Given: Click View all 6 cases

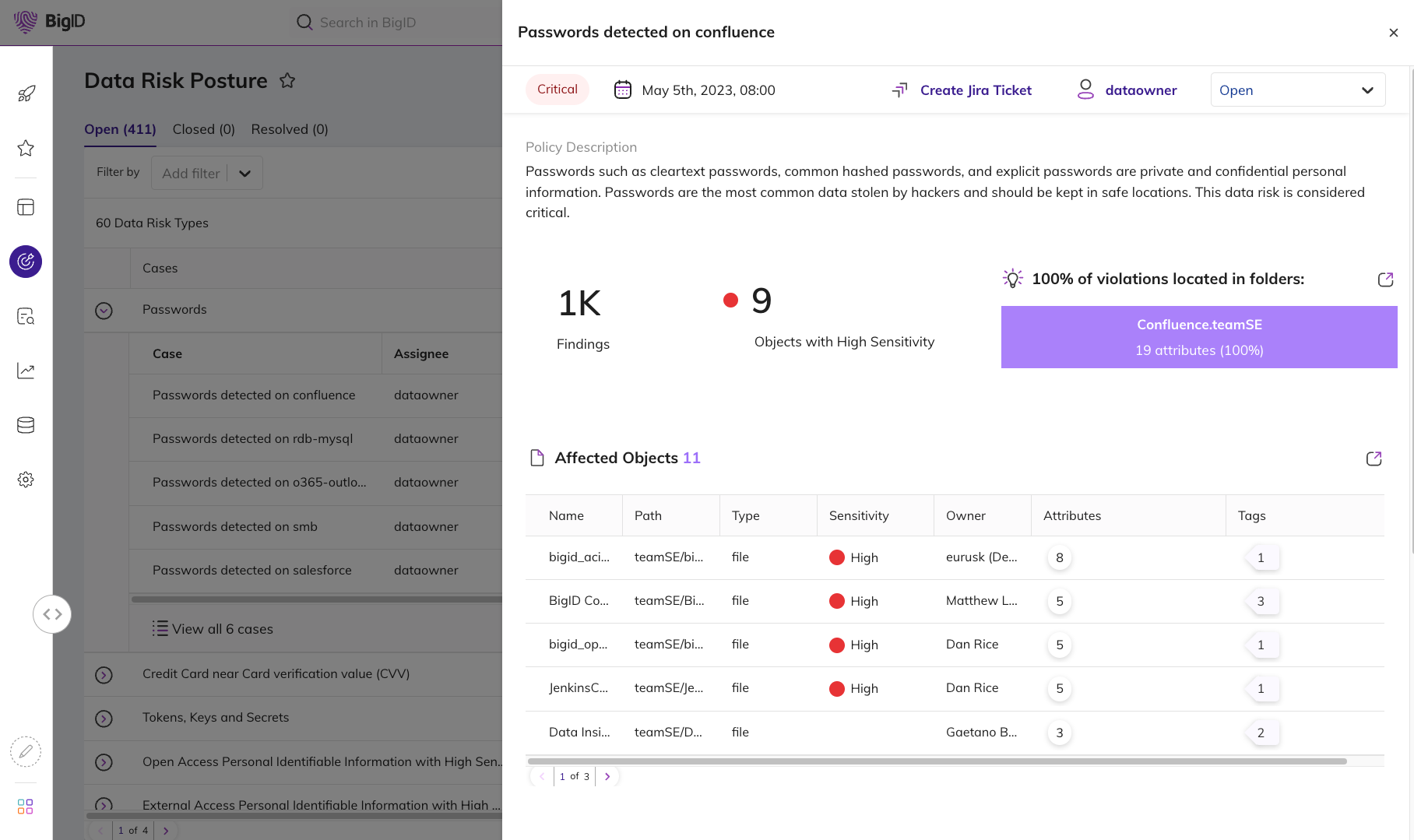Looking at the screenshot, I should tap(223, 629).
